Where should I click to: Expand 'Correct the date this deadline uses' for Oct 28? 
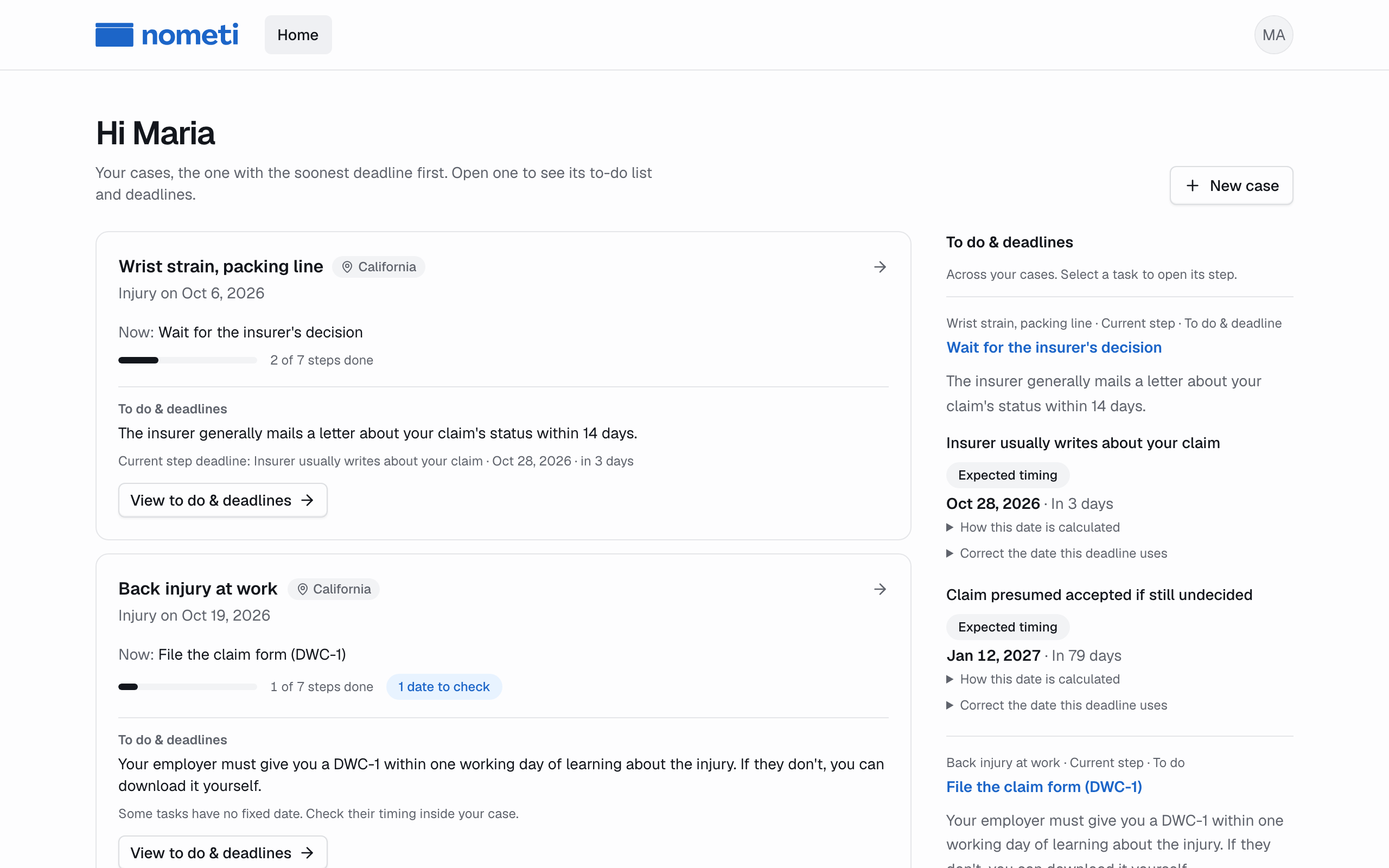1057,553
